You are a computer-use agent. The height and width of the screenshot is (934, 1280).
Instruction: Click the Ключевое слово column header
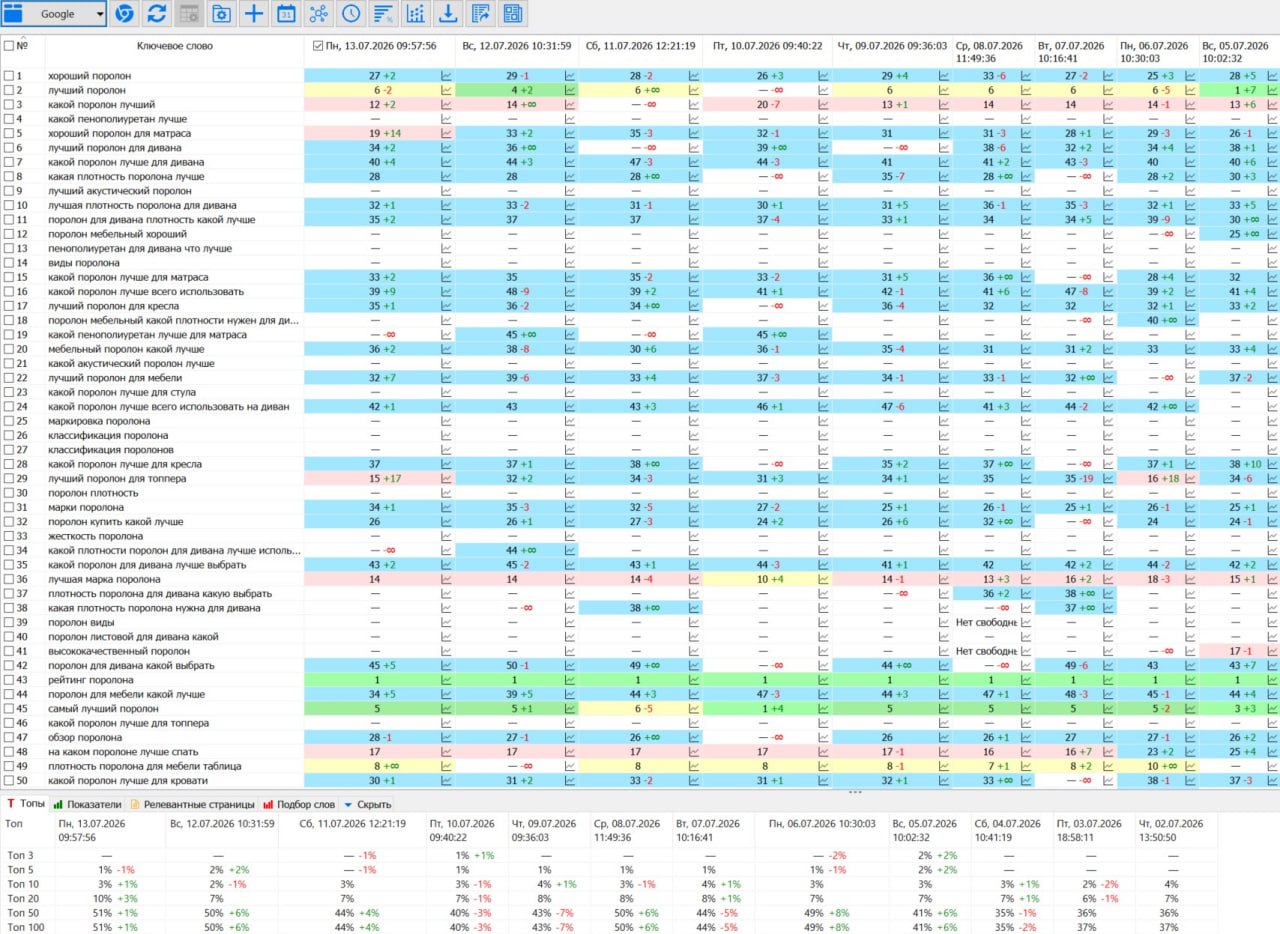(x=175, y=46)
